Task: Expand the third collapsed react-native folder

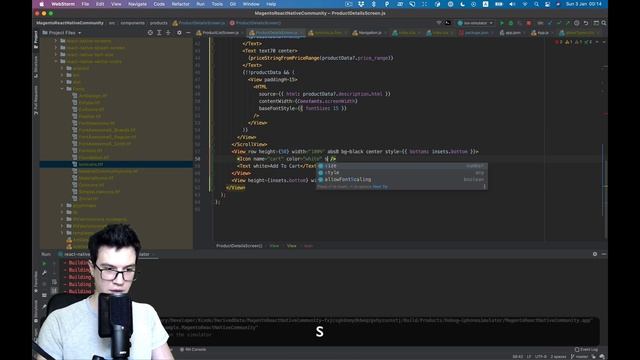Action: (x=56, y=54)
